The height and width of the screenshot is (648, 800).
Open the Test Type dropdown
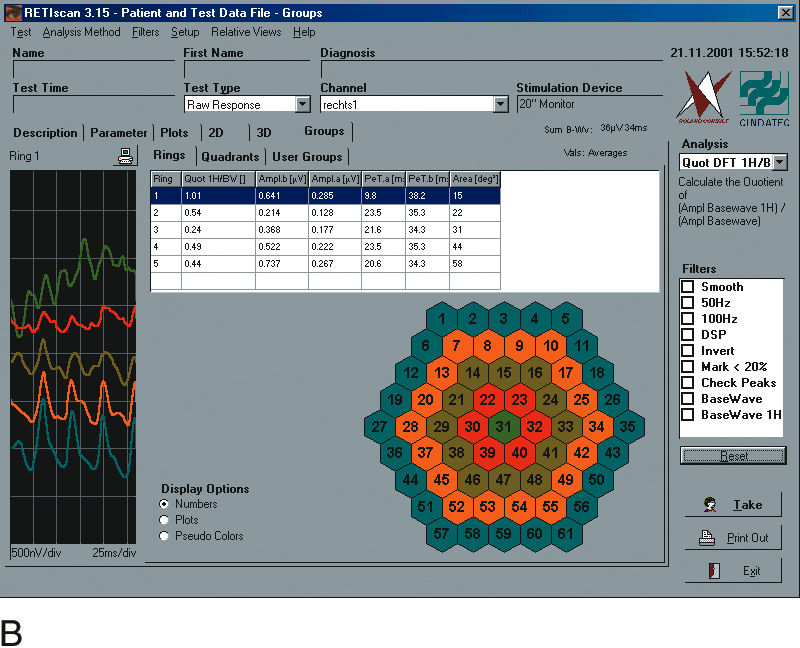click(303, 105)
